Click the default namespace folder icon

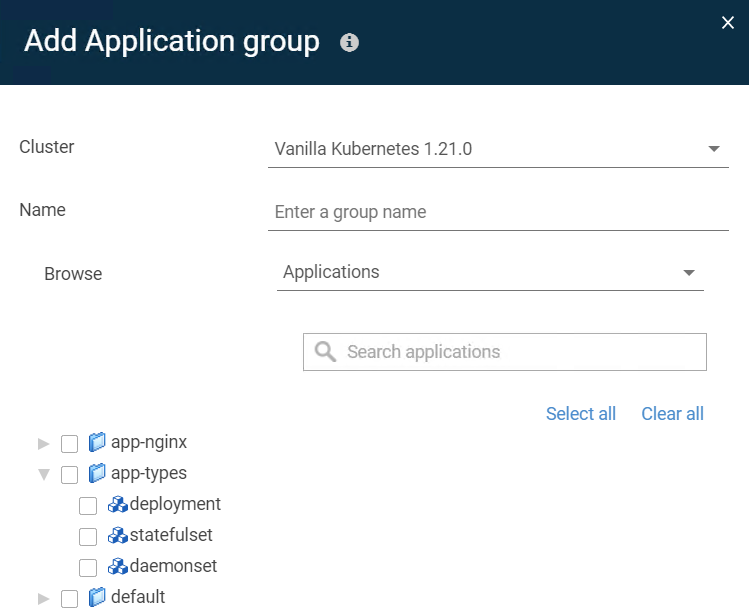click(x=97, y=597)
